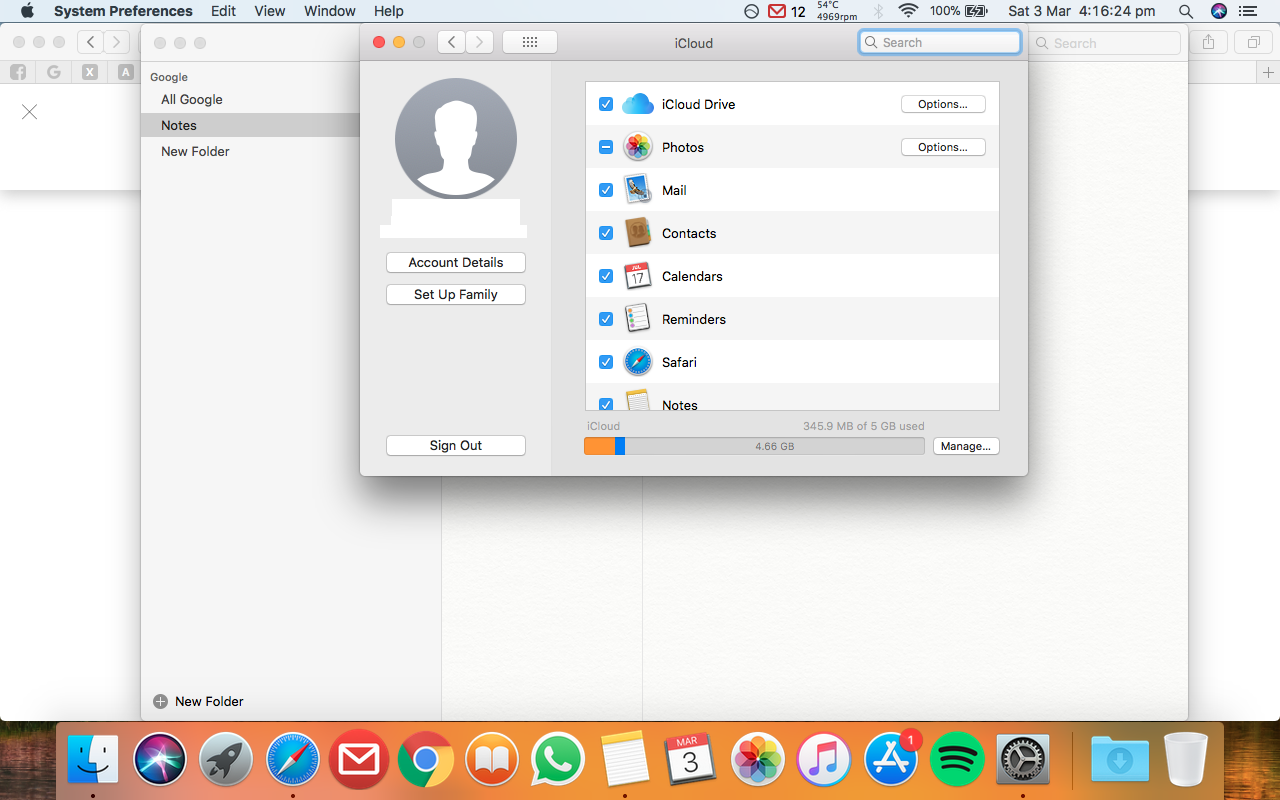Open the Edit menu
This screenshot has width=1280, height=800.
(224, 11)
